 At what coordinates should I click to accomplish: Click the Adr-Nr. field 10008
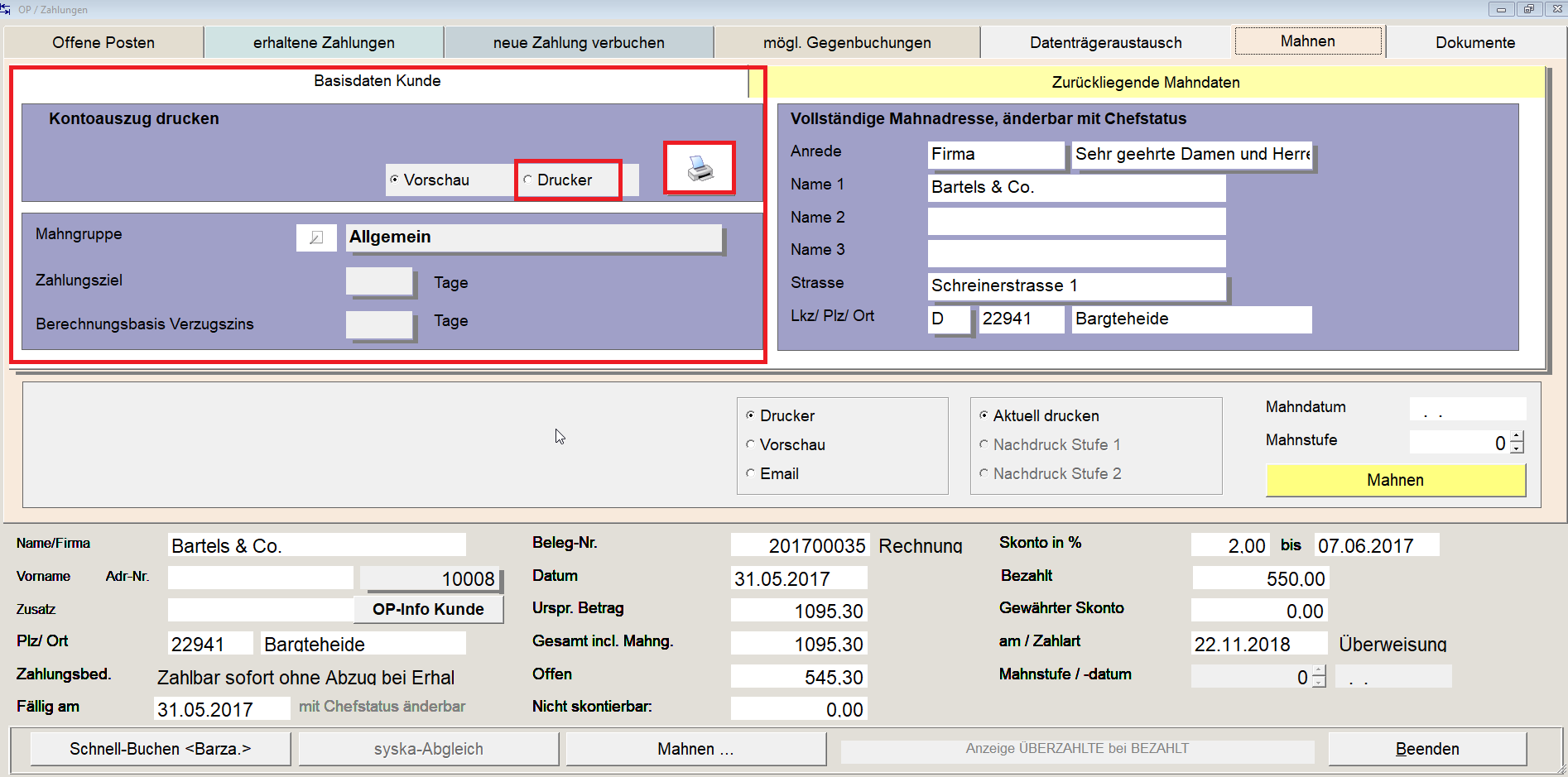(x=430, y=578)
